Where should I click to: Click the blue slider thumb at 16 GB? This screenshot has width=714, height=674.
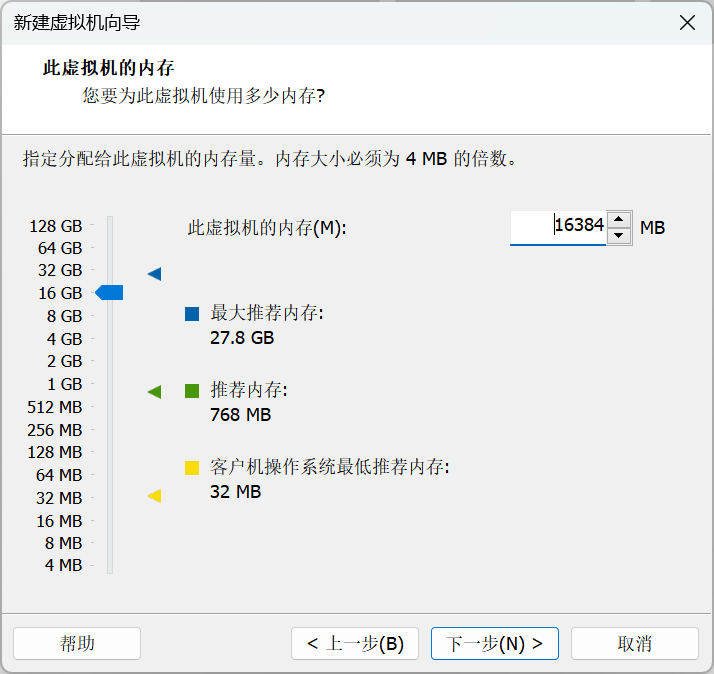click(x=109, y=292)
